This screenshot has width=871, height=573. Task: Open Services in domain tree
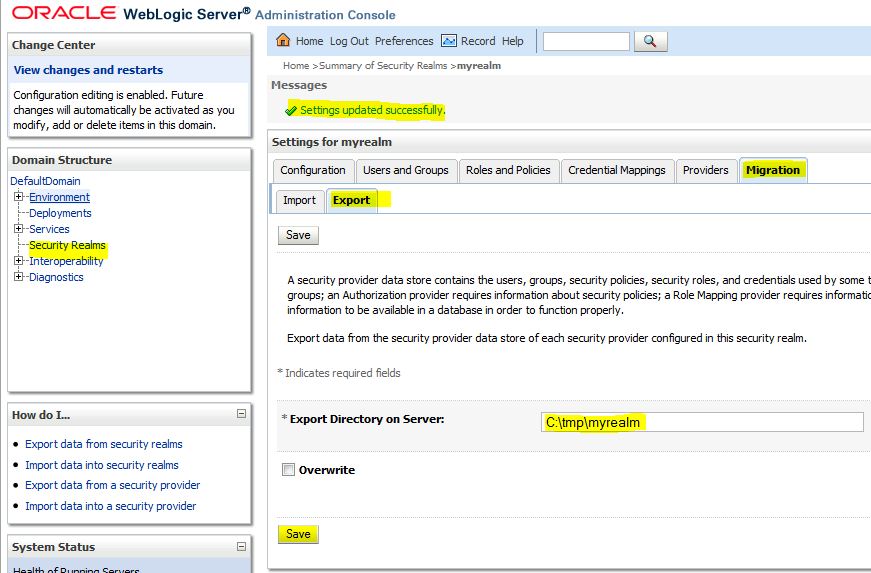click(49, 229)
